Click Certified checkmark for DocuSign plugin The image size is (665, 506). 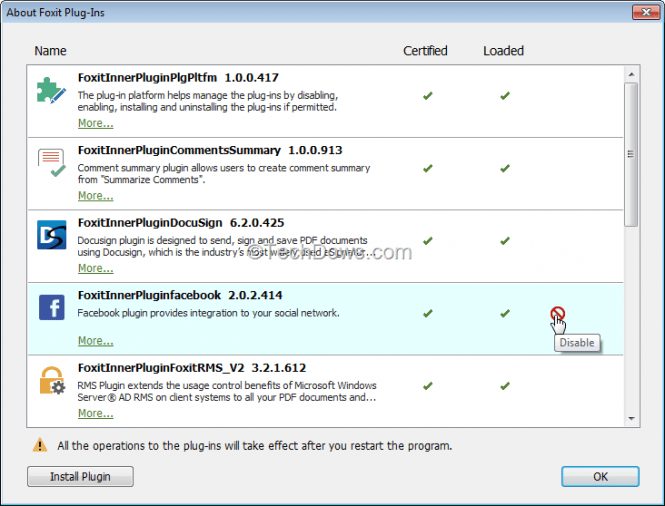[x=428, y=241]
